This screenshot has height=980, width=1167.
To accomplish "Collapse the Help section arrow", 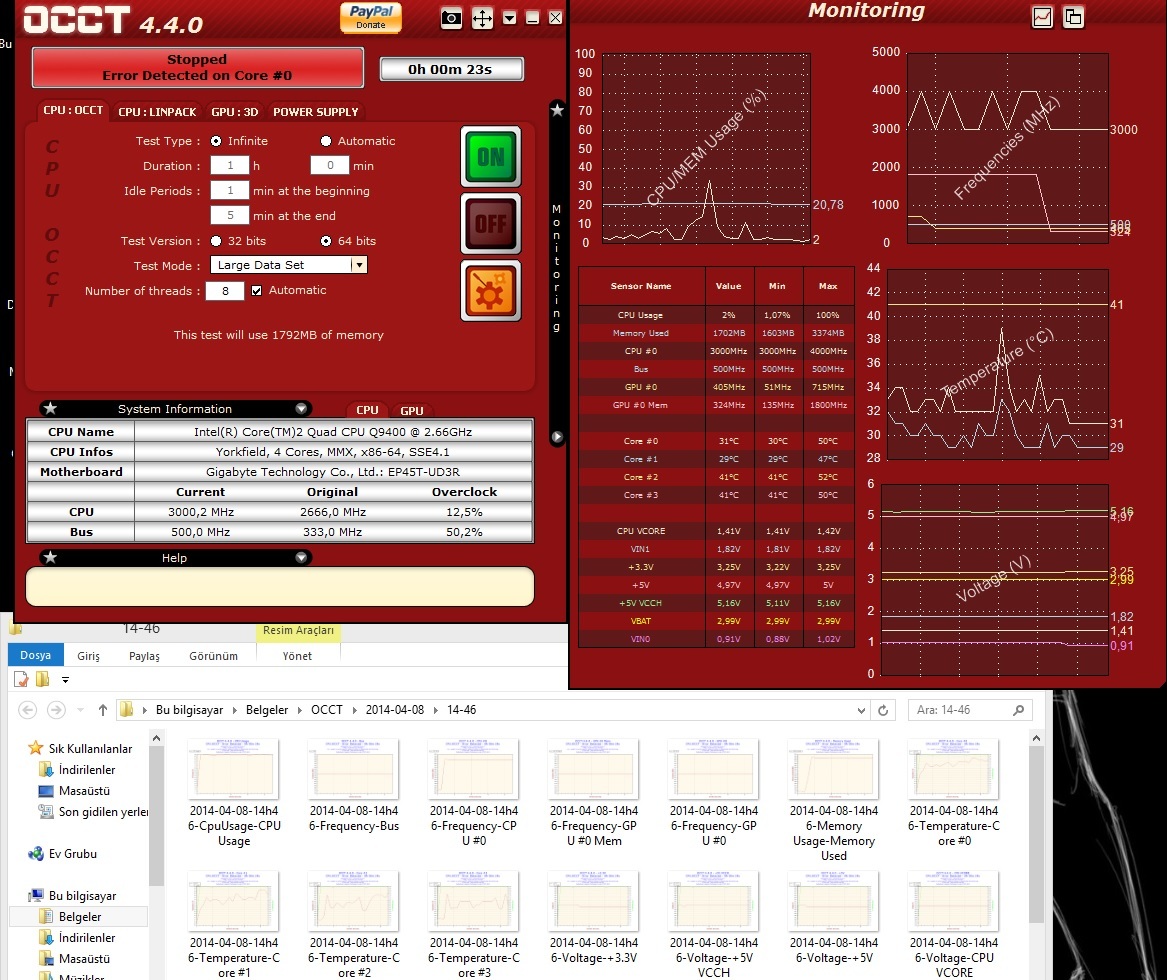I will tap(301, 558).
